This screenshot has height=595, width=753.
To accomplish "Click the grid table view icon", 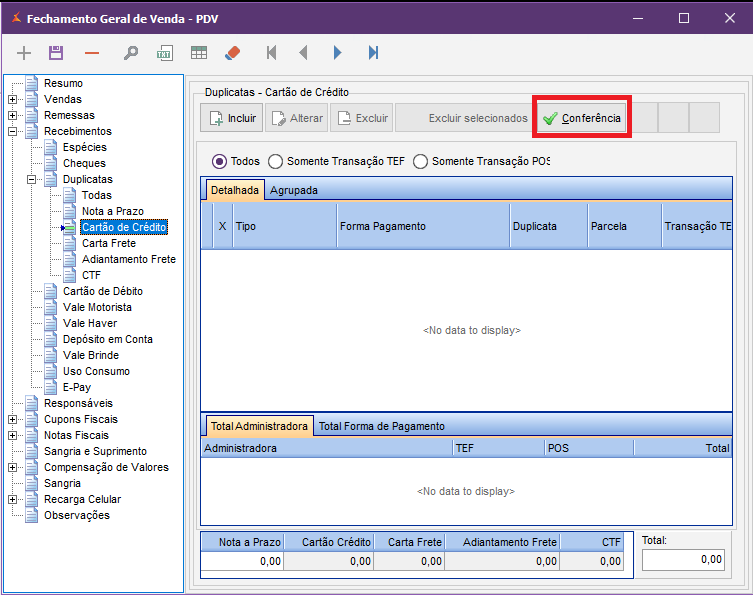I will click(199, 52).
